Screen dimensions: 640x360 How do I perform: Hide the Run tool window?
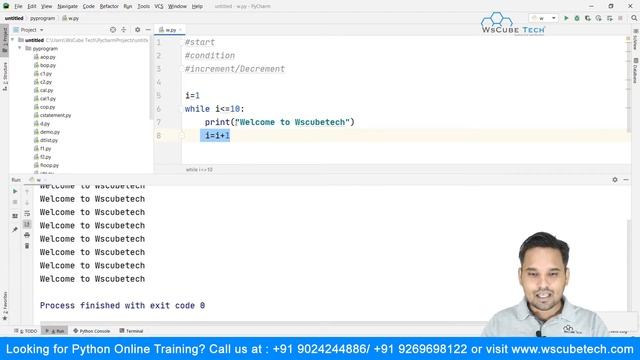click(626, 180)
